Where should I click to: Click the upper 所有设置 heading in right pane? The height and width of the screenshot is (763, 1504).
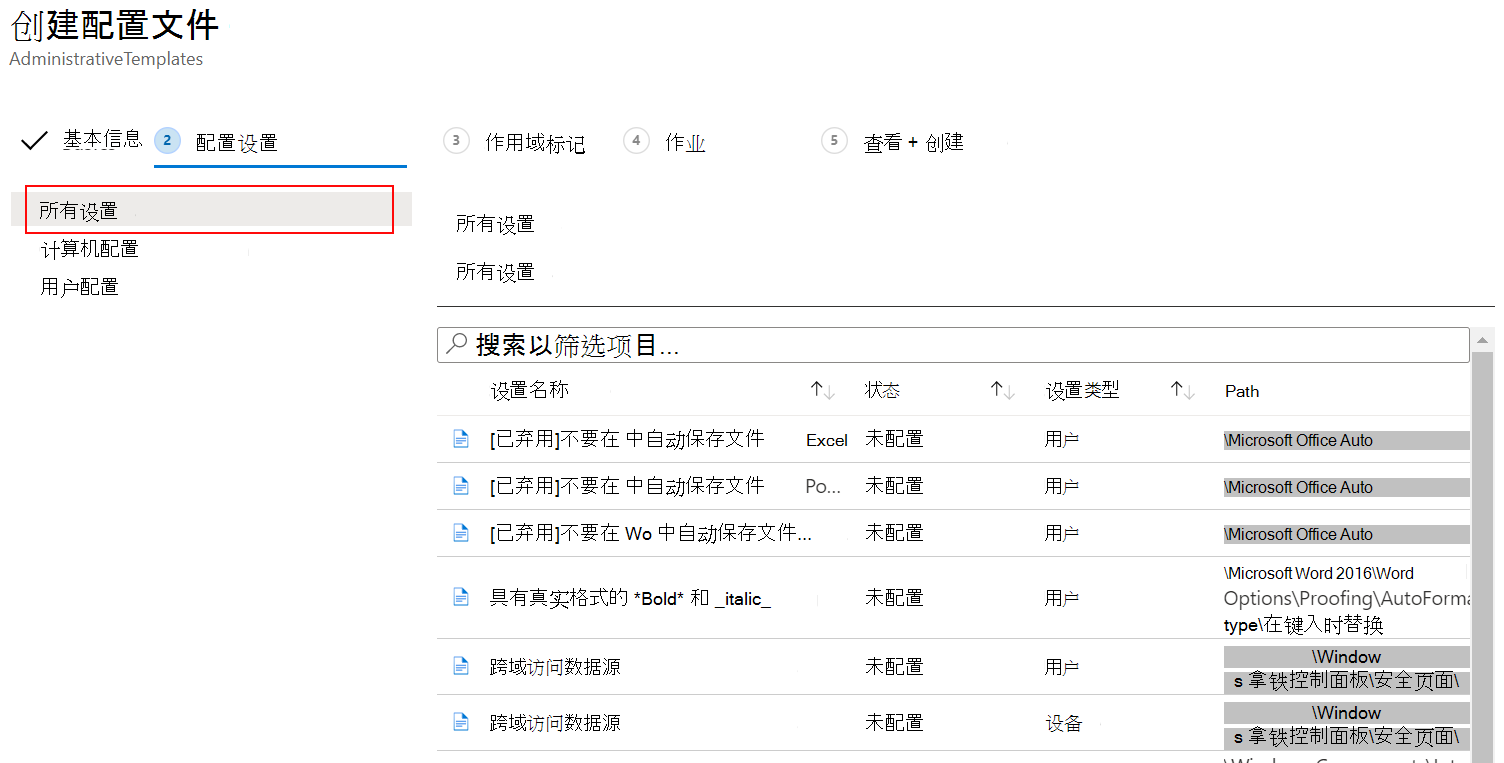495,224
